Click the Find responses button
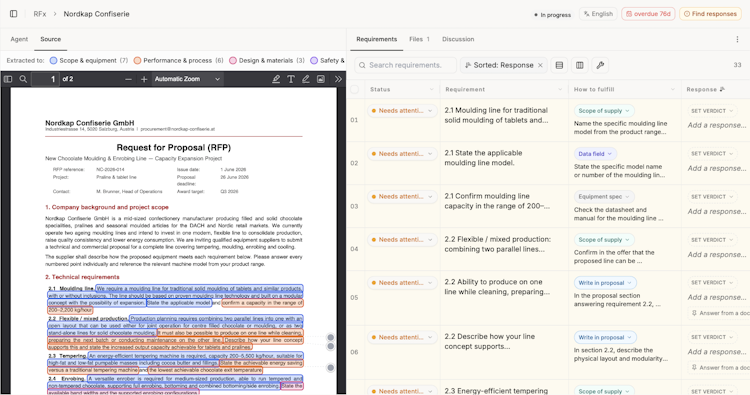This screenshot has width=750, height=395. (710, 14)
